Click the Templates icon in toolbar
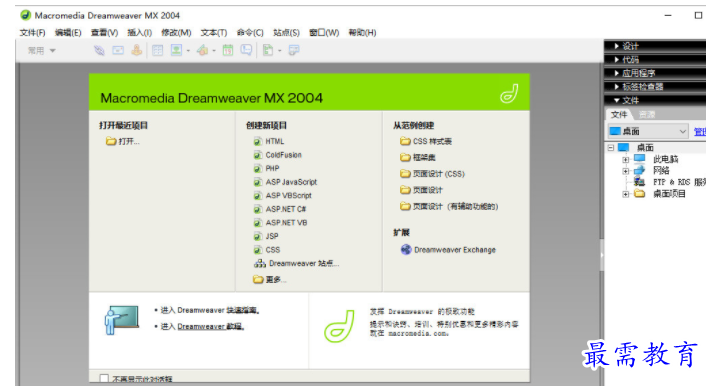The width and height of the screenshot is (706, 386). (x=268, y=50)
